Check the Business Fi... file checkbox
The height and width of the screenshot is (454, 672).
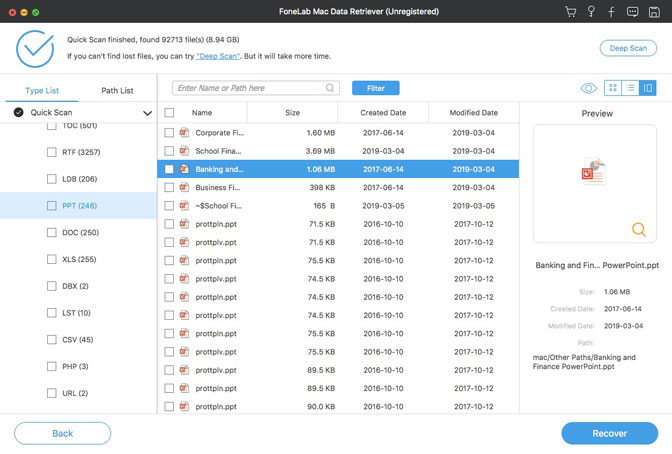click(x=169, y=187)
